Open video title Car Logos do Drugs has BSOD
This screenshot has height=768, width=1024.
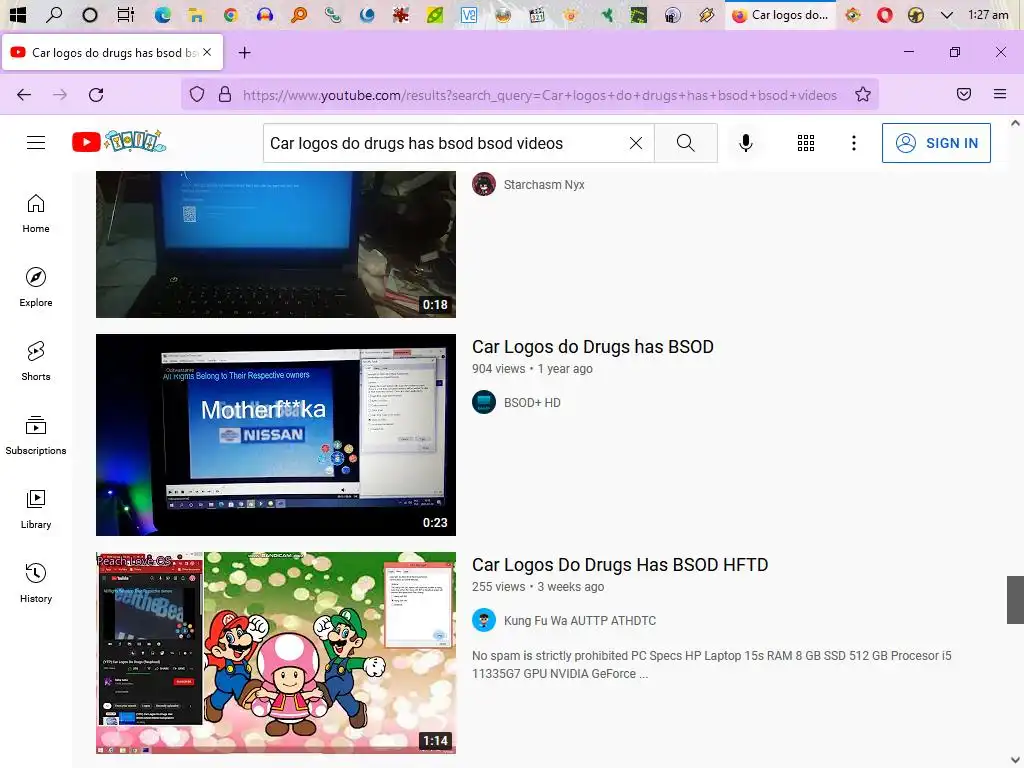tap(592, 347)
